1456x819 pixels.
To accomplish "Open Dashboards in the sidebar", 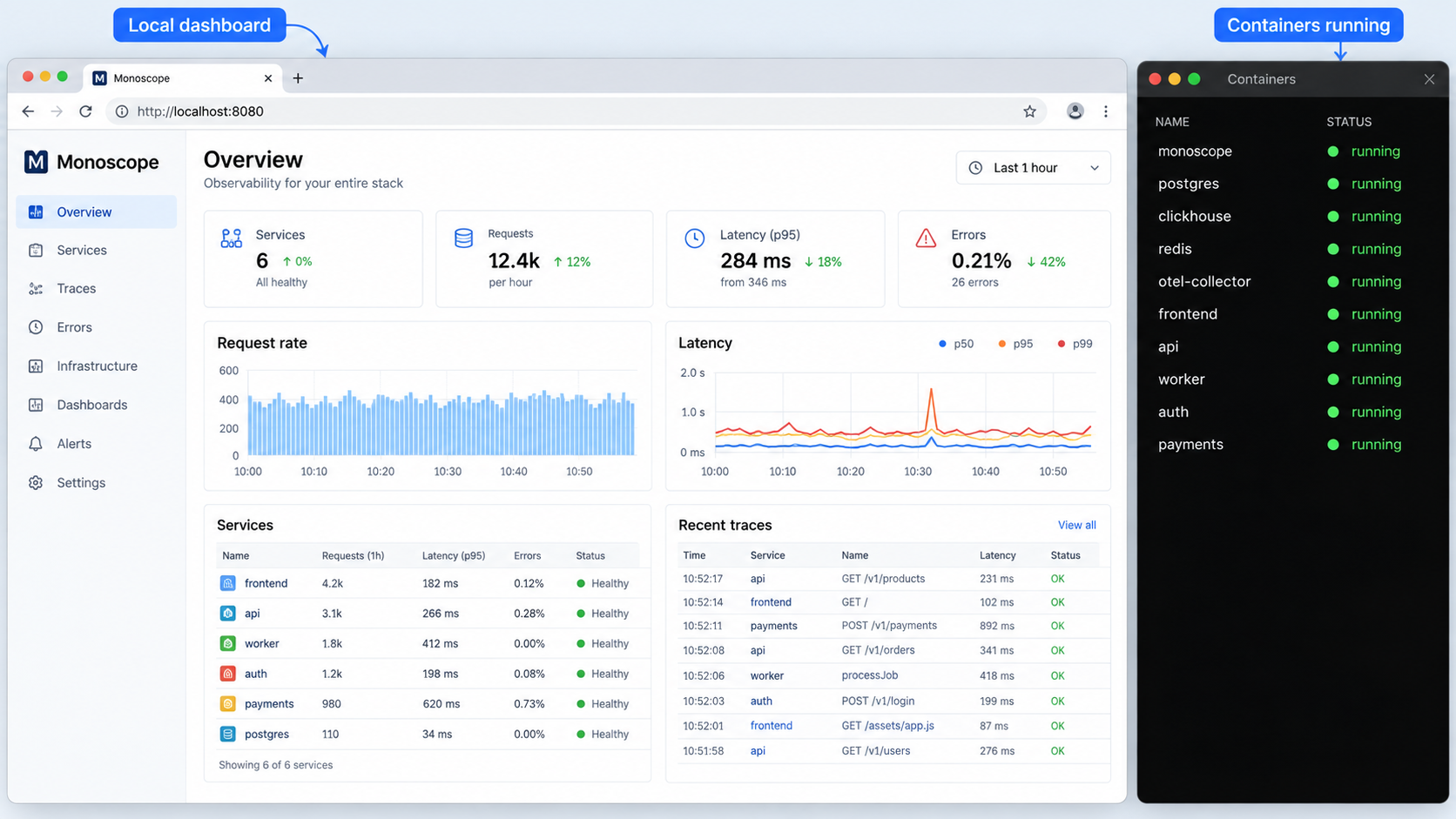I will [x=92, y=405].
